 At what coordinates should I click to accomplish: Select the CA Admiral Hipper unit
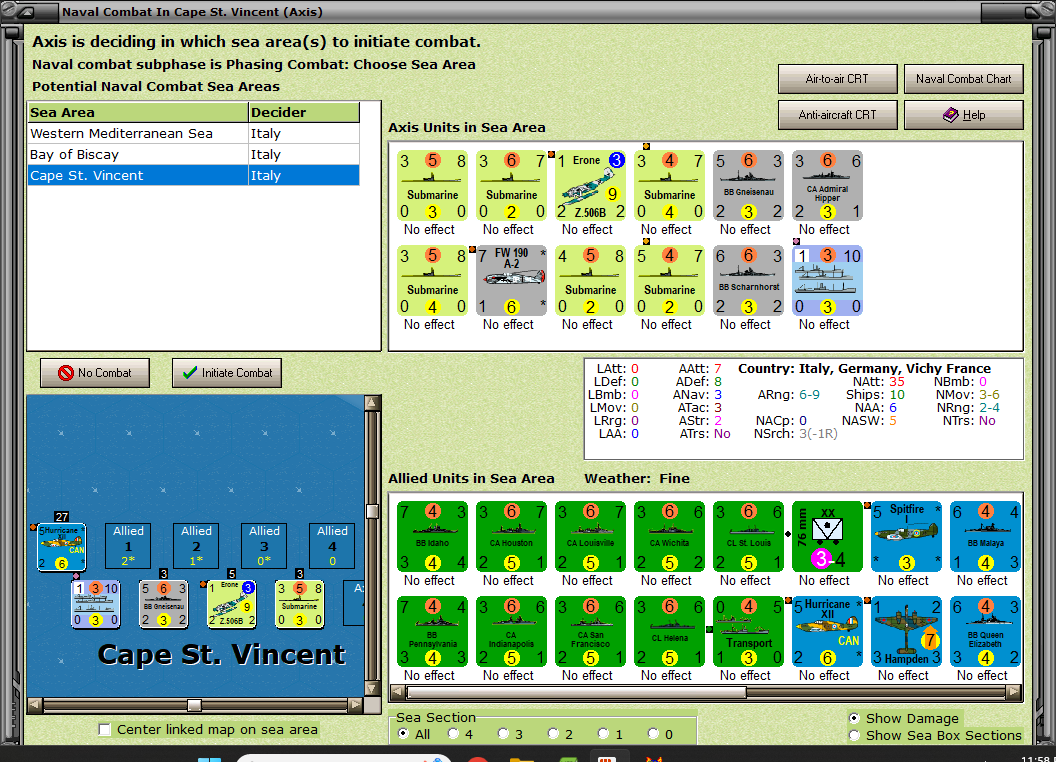(827, 185)
